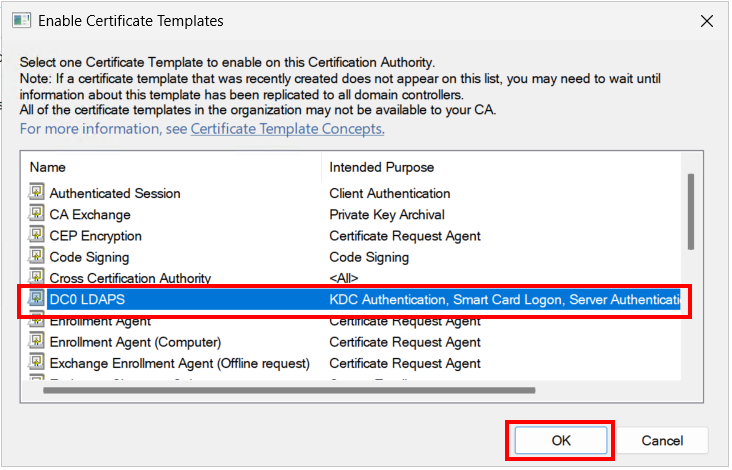
Task: Select the Authenticated Session template icon
Action: (36, 192)
